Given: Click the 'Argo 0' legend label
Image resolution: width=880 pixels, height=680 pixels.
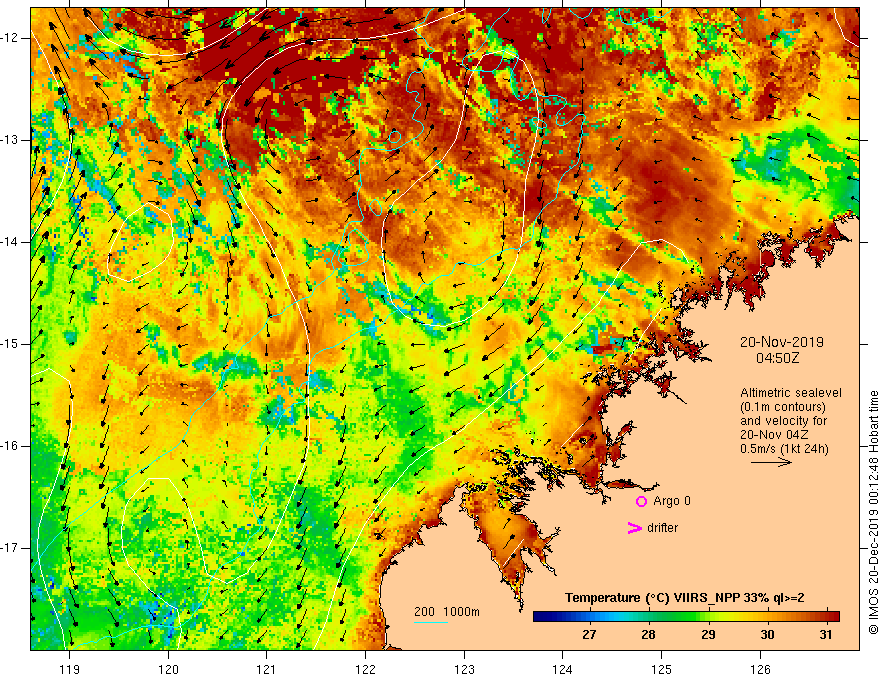Looking at the screenshot, I should tap(672, 500).
